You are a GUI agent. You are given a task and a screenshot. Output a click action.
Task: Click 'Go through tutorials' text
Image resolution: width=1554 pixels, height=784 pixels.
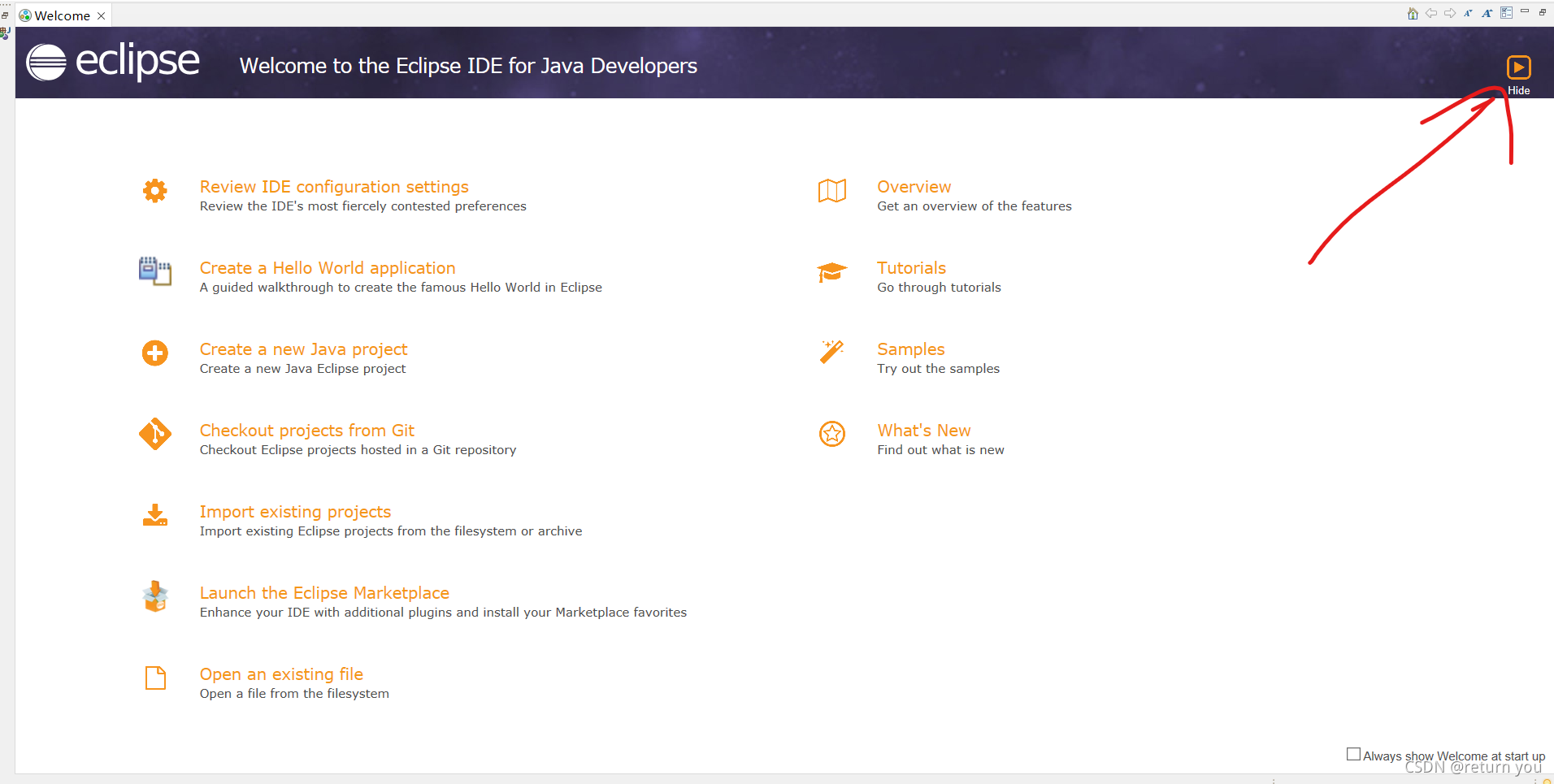(x=939, y=288)
